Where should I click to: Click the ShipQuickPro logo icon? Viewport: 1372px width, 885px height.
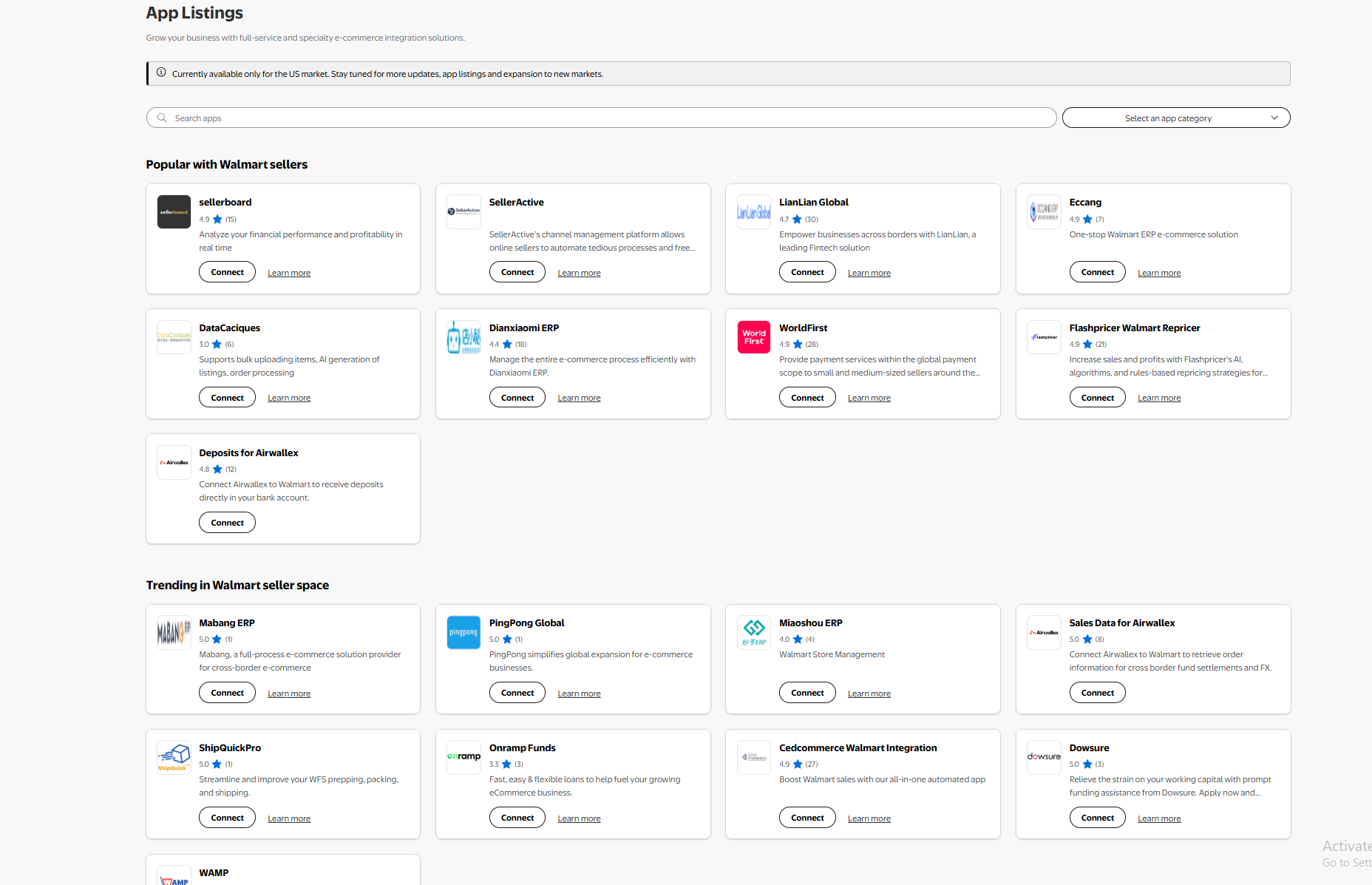[174, 758]
